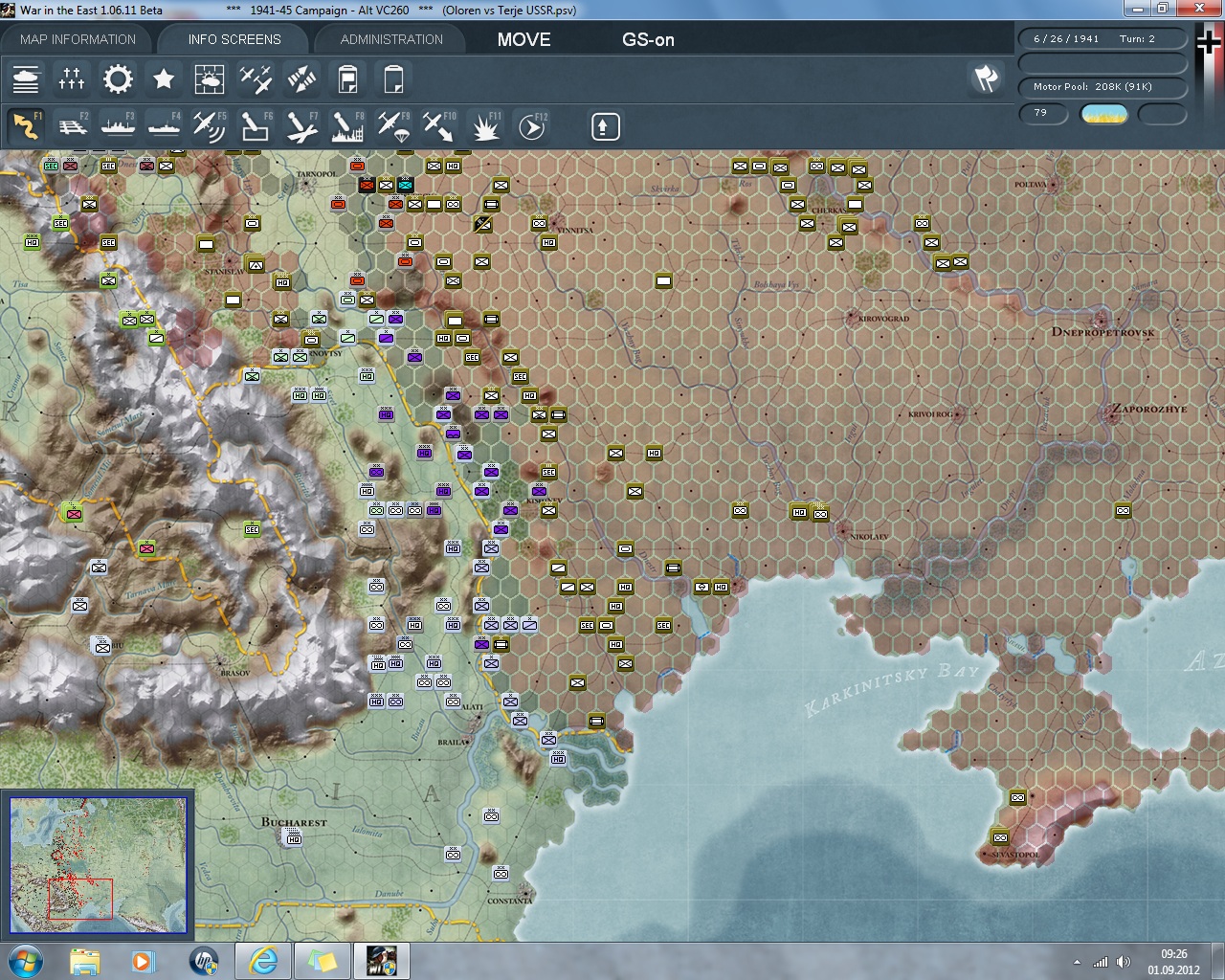
Task: Open Internet Explorer from the taskbar
Action: point(262,961)
